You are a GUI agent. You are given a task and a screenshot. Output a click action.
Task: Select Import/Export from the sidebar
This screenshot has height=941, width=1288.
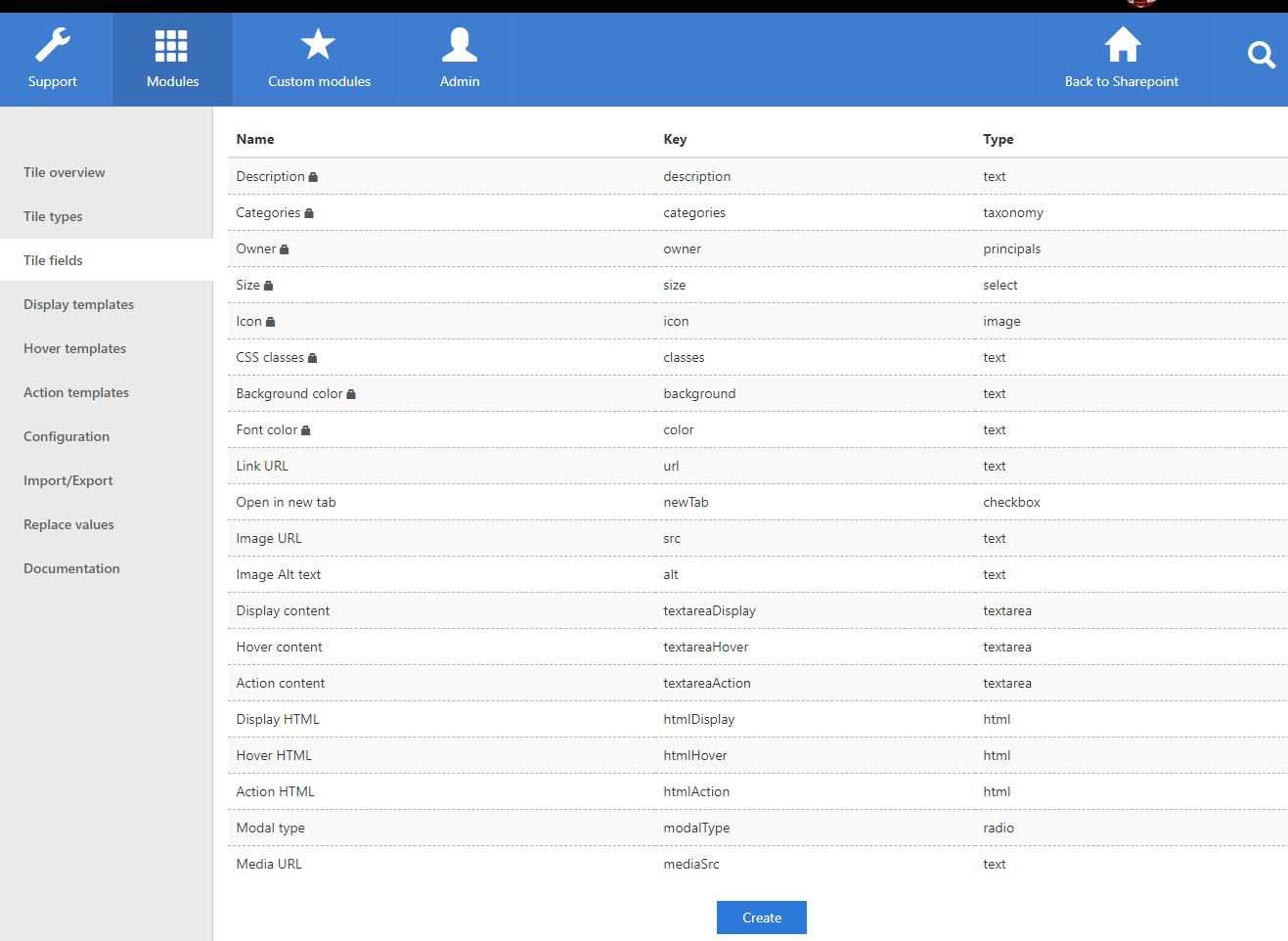click(68, 480)
